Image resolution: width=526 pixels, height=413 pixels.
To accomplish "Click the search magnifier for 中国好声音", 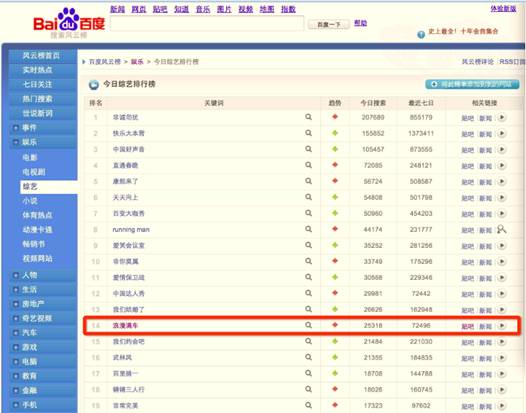I will 308,149.
